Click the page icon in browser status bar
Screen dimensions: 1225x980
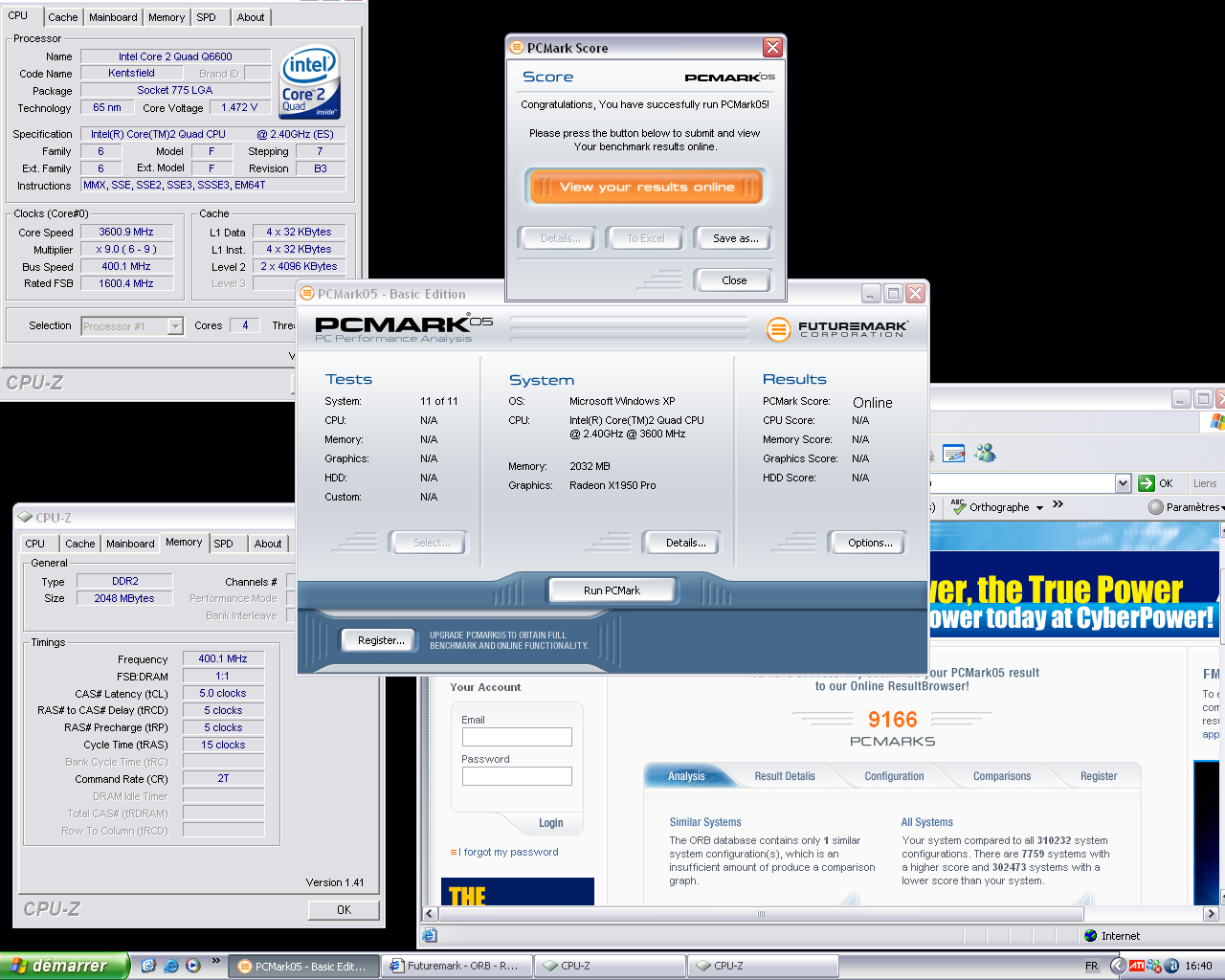pyautogui.click(x=430, y=936)
